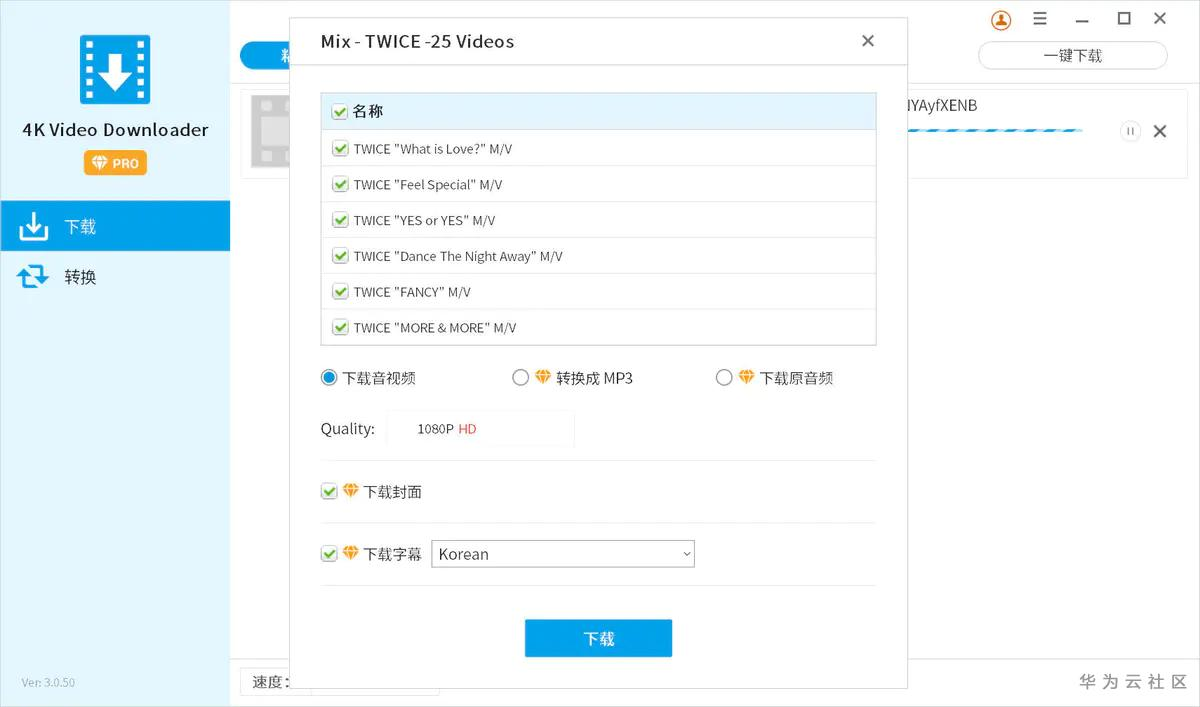
Task: Click the 一键下载 button
Action: 1072,55
